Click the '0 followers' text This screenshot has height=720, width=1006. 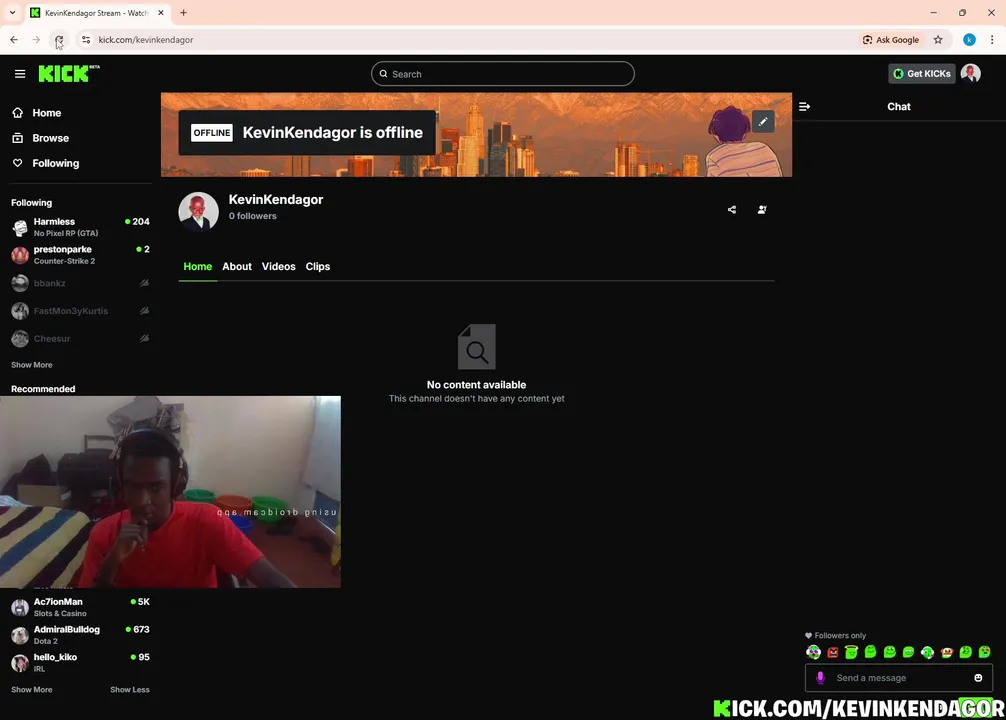pos(253,216)
